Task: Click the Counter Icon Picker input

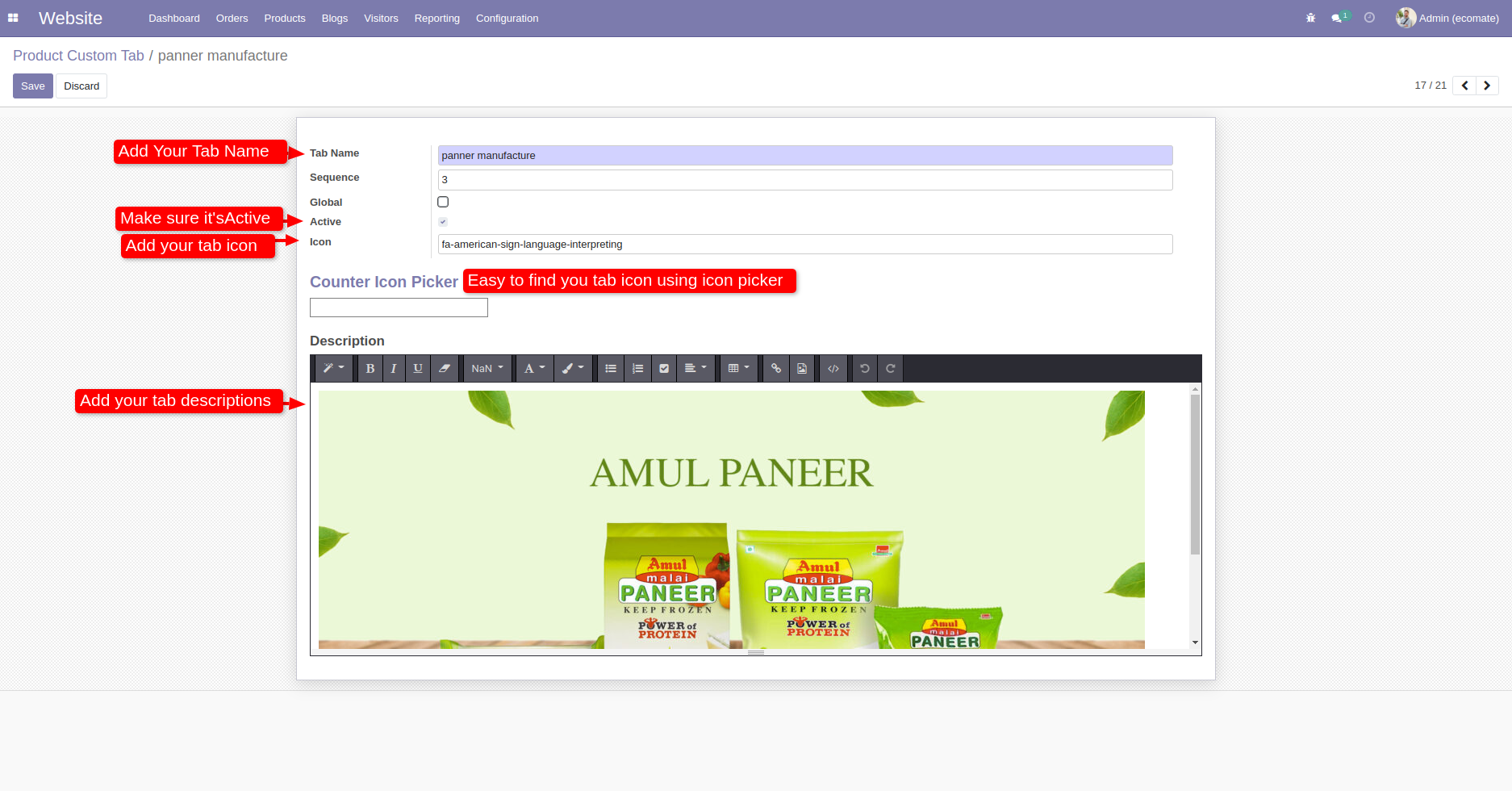Action: click(399, 308)
